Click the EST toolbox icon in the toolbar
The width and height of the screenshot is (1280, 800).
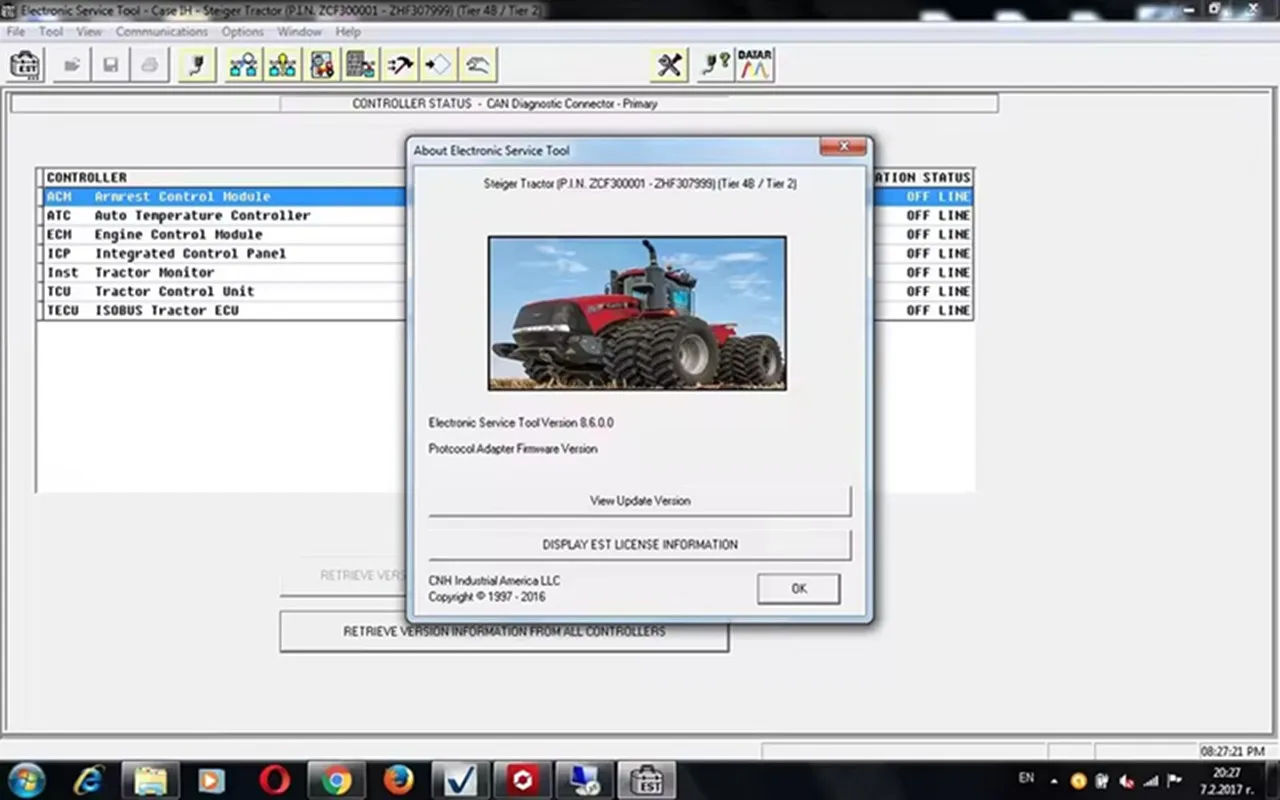pos(25,66)
